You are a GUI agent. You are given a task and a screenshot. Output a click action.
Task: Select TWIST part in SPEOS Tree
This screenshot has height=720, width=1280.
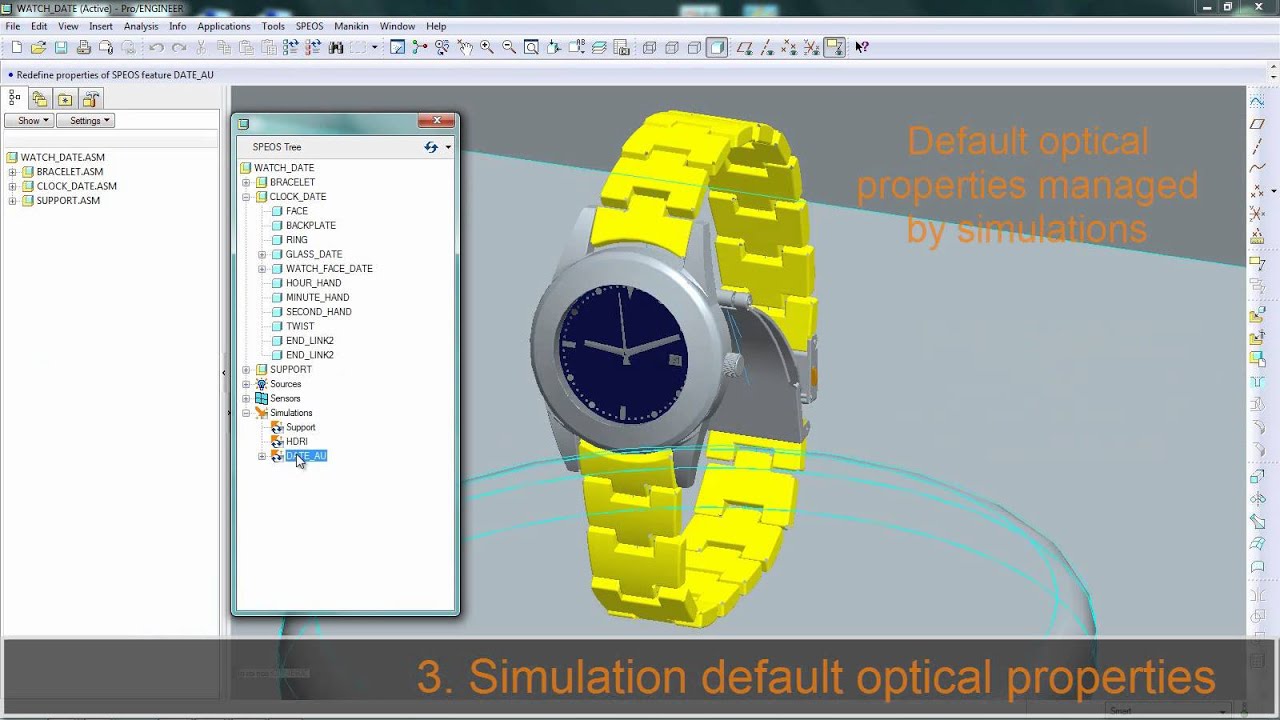pos(300,326)
